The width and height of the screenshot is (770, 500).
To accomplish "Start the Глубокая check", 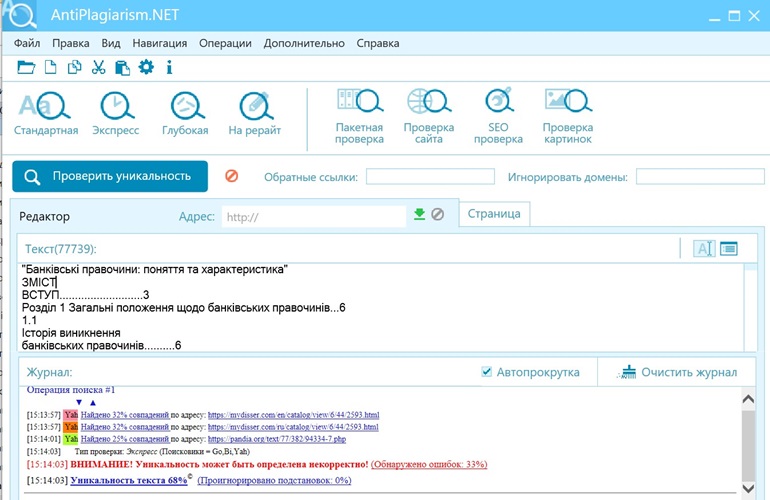I will point(185,113).
